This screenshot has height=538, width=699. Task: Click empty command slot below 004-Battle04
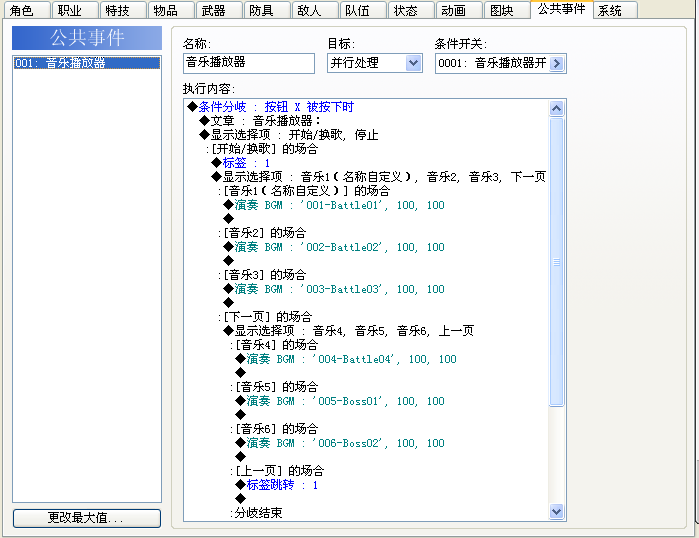(x=241, y=372)
